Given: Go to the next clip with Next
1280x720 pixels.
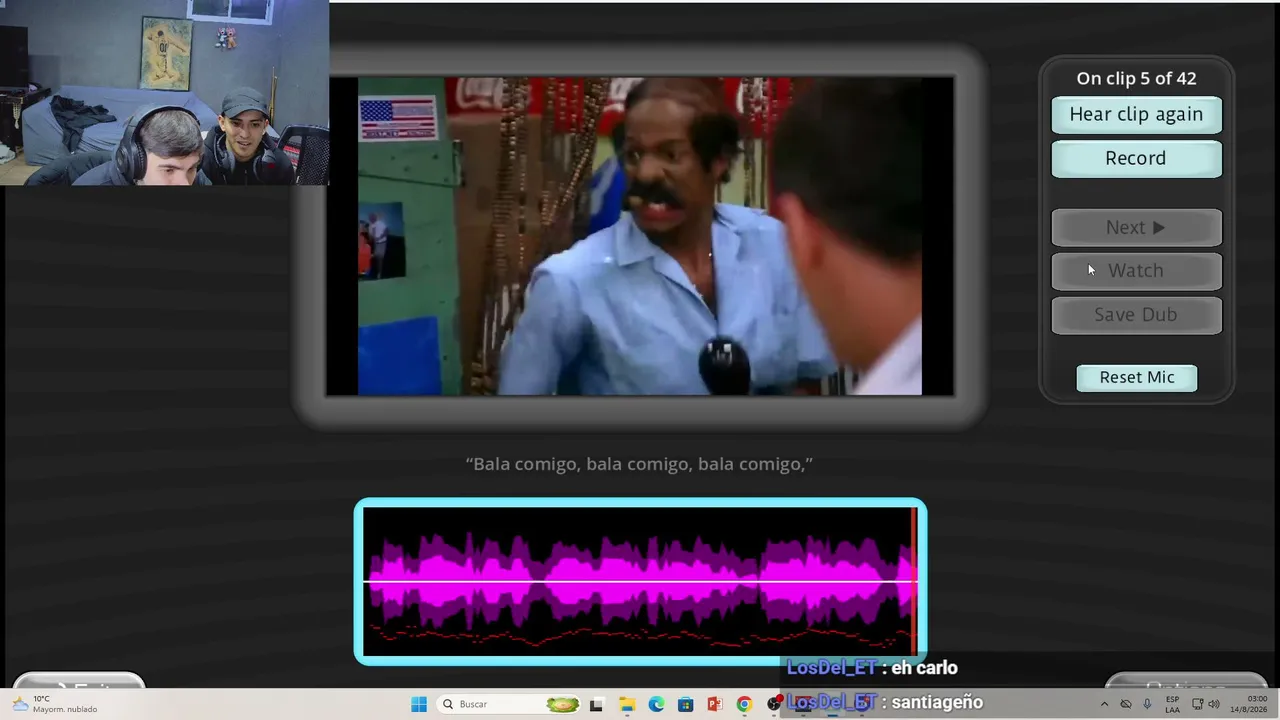Looking at the screenshot, I should pyautogui.click(x=1136, y=227).
